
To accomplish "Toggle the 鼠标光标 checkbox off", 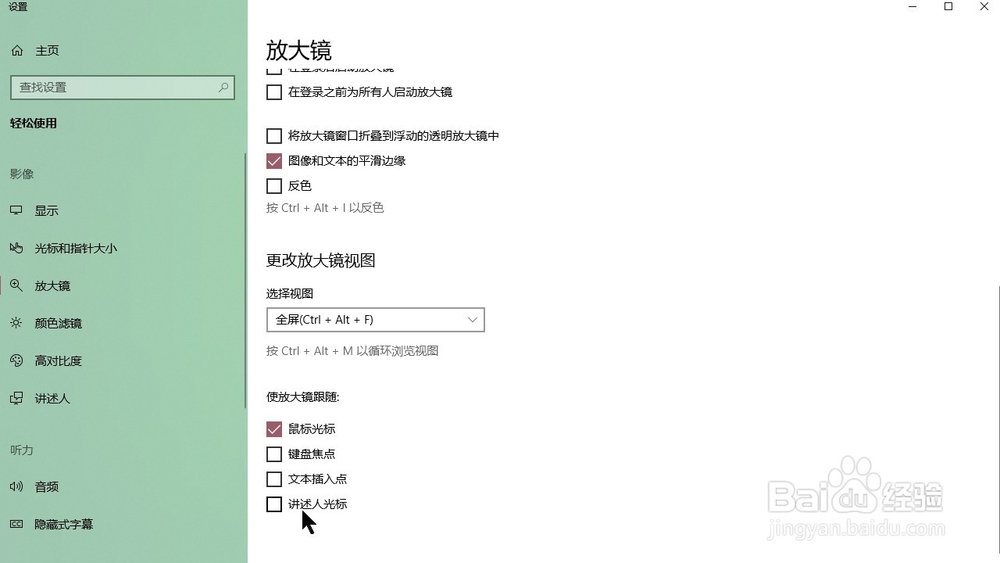I will (x=274, y=429).
